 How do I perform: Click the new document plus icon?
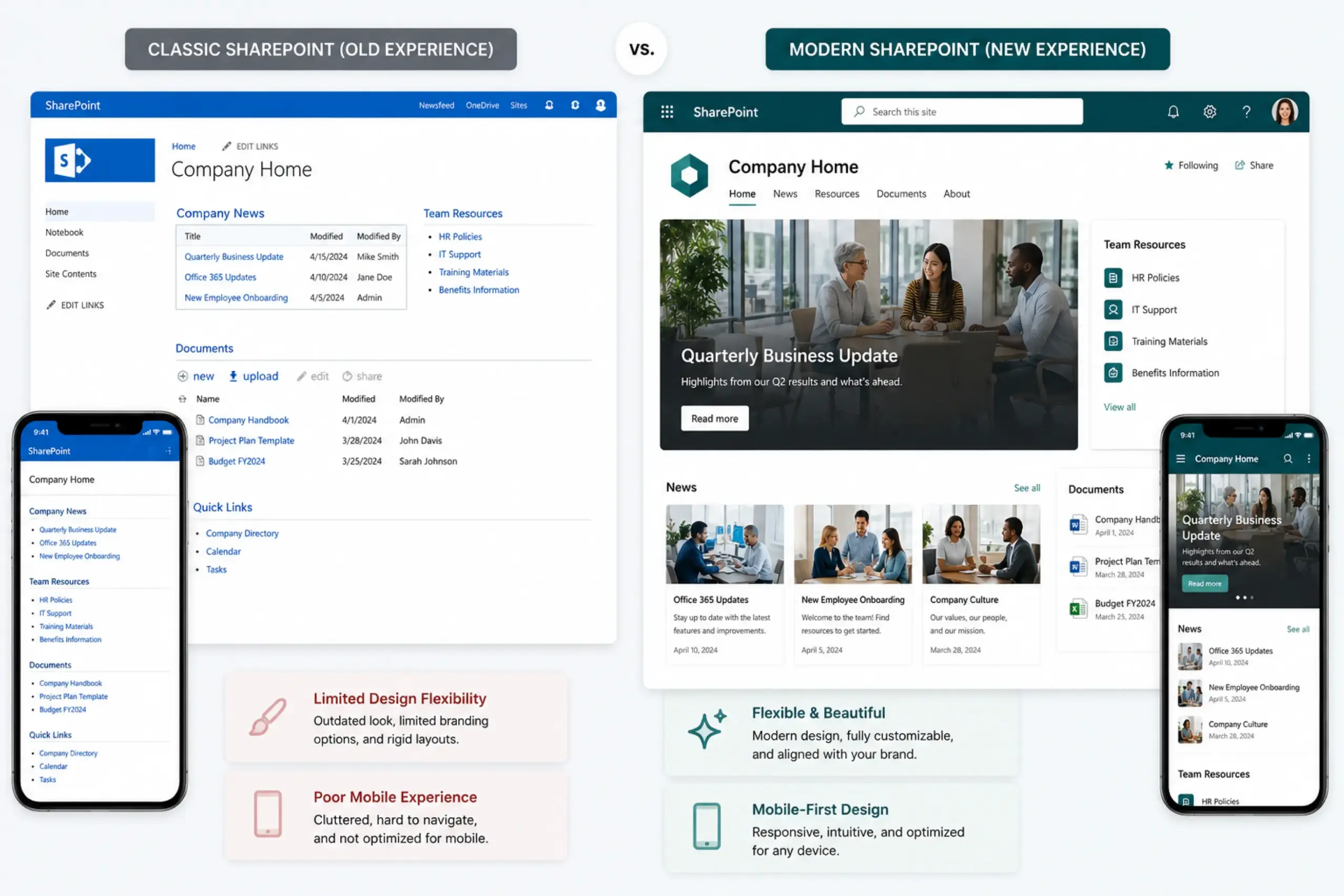tap(183, 376)
